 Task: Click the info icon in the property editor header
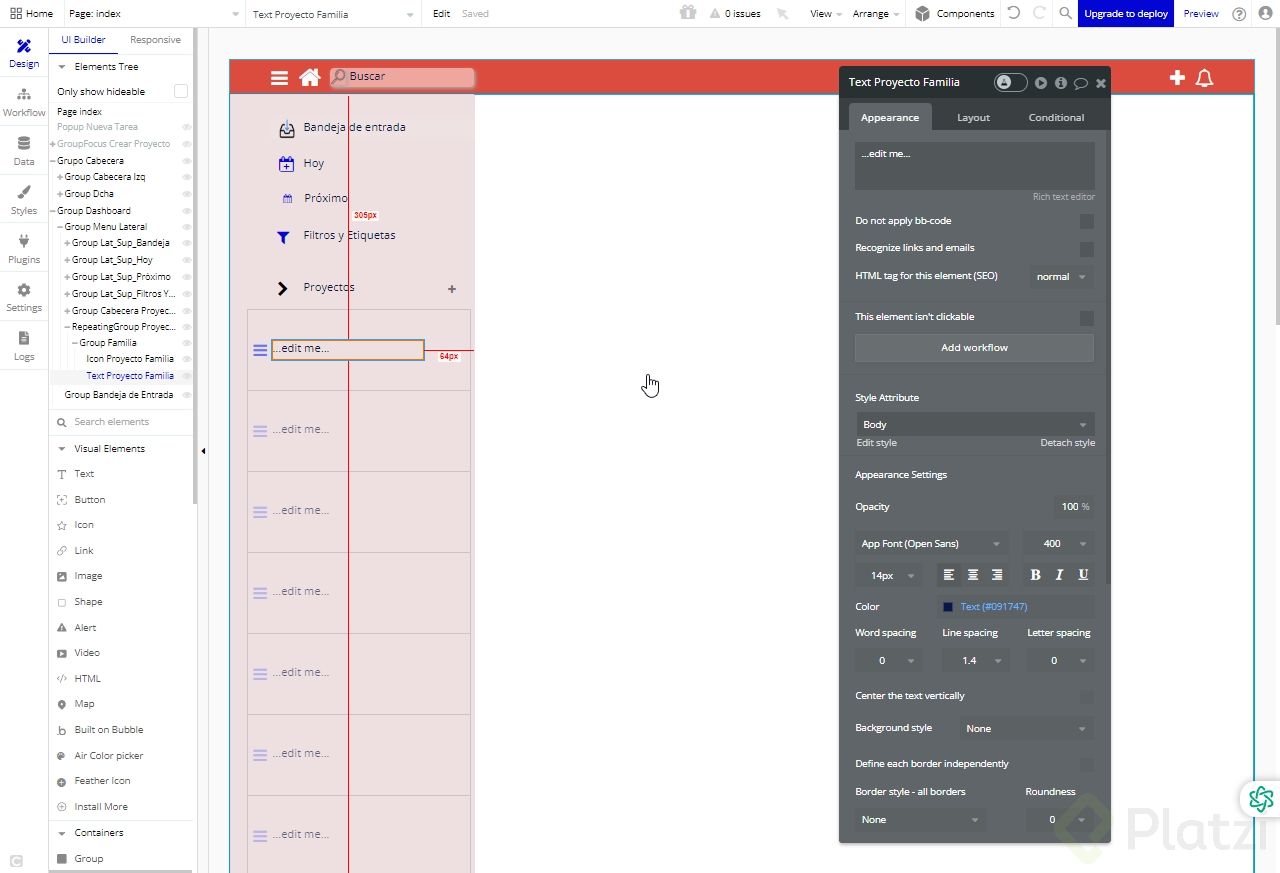click(x=1061, y=83)
